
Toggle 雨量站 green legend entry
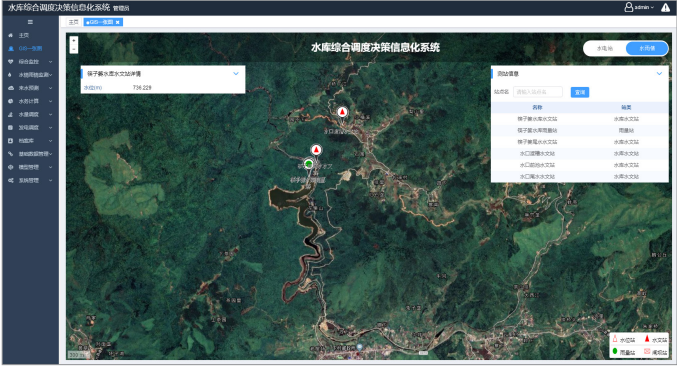pos(623,352)
